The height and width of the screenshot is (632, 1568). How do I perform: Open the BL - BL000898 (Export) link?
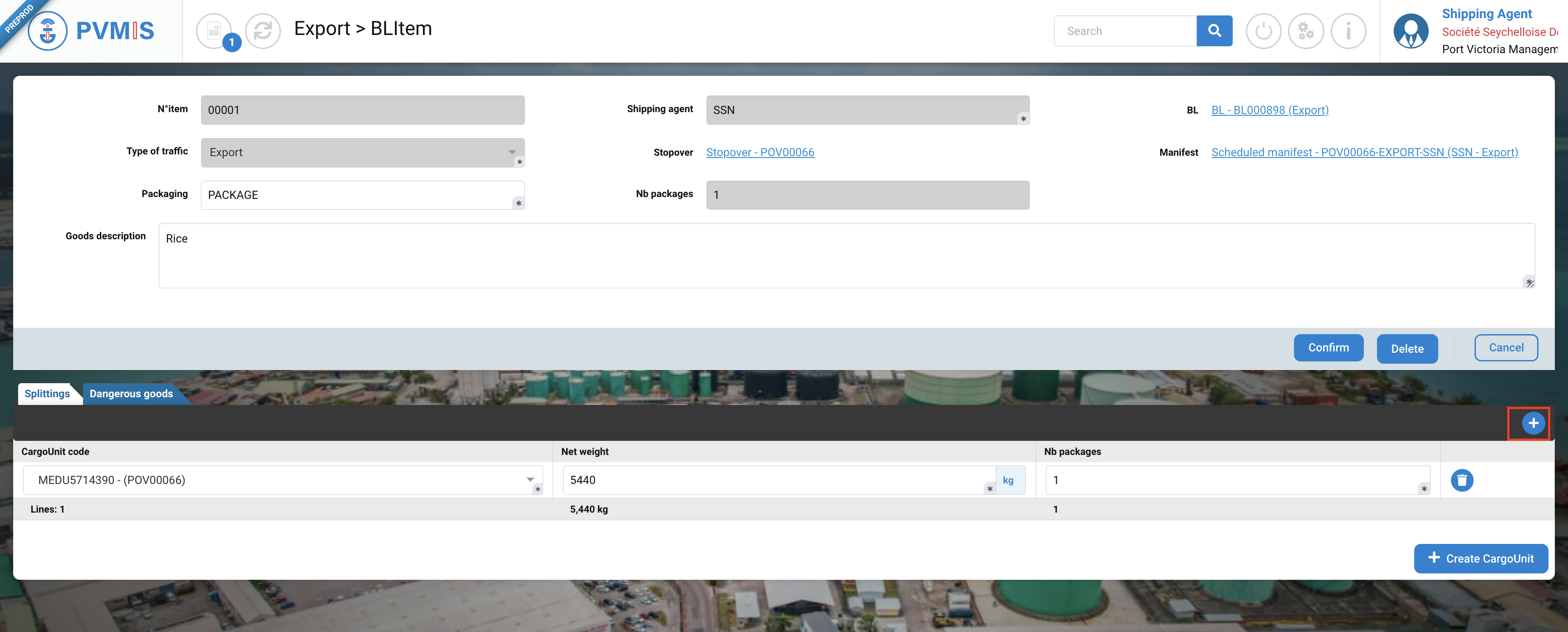tap(1270, 110)
